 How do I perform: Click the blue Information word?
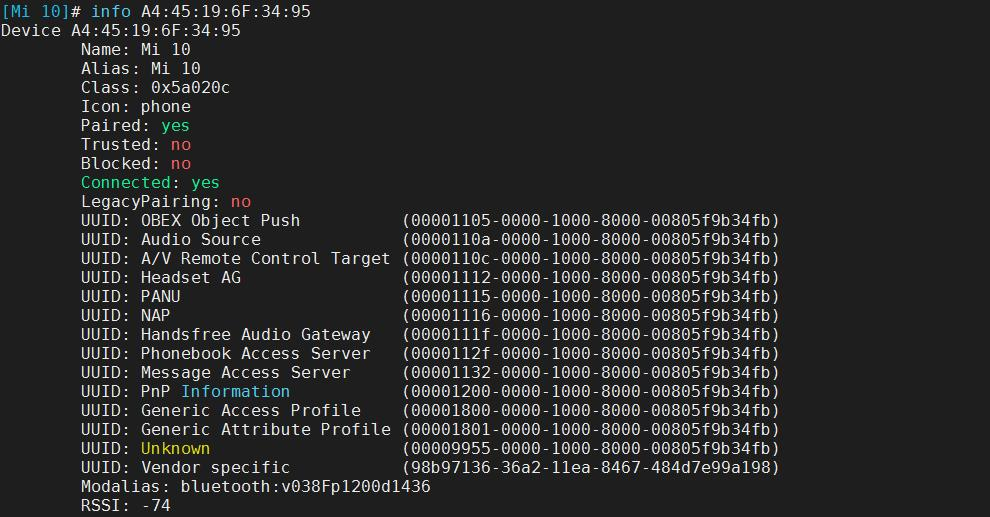[235, 391]
